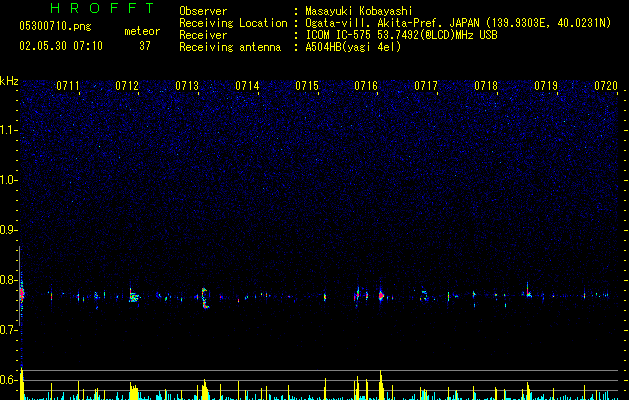This screenshot has height=400, width=629.
Task: Click the 0.9 kHz frequency axis label
Action: coord(8,230)
